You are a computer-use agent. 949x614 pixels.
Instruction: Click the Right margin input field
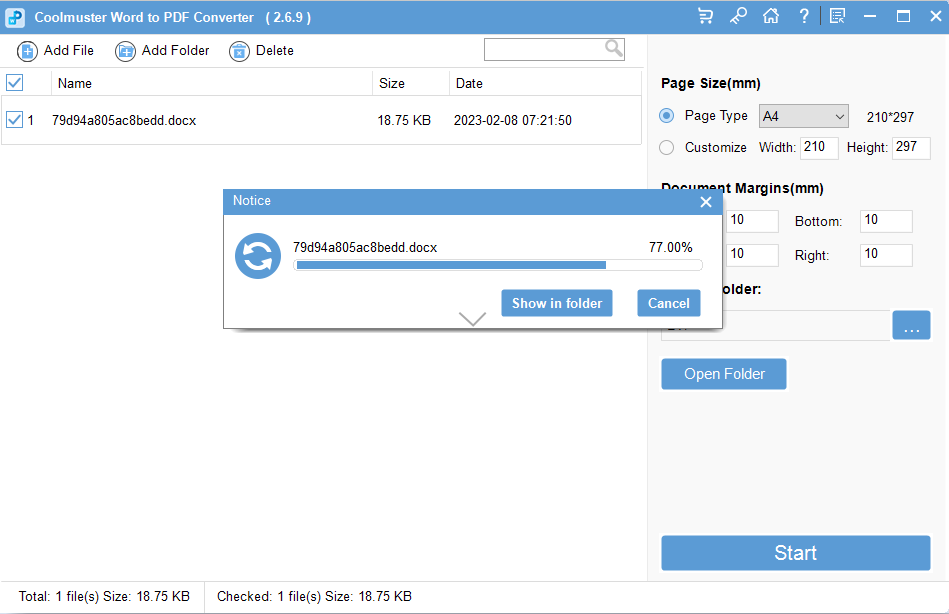coord(886,255)
